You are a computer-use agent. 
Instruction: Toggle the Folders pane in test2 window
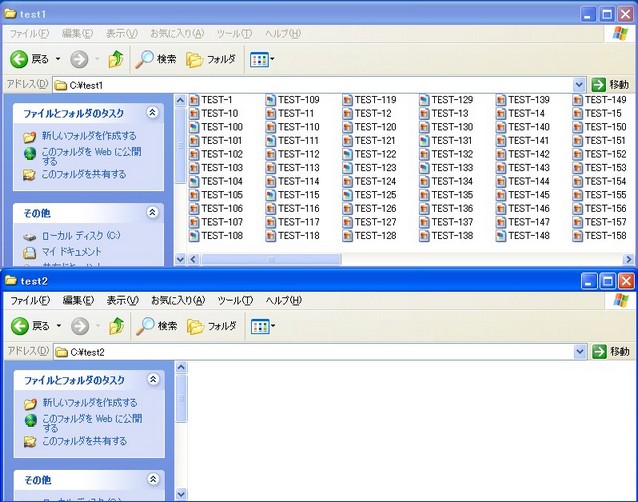[x=211, y=326]
